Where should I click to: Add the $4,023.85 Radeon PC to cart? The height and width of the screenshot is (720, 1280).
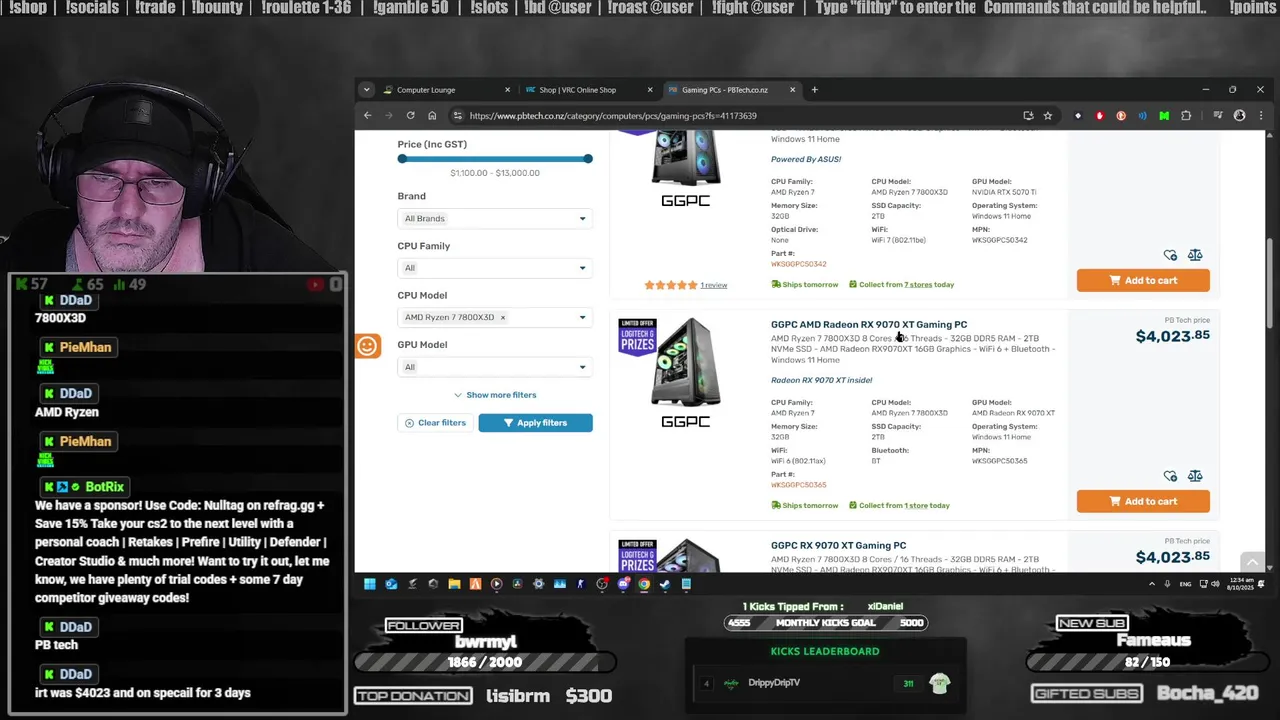coord(1143,501)
